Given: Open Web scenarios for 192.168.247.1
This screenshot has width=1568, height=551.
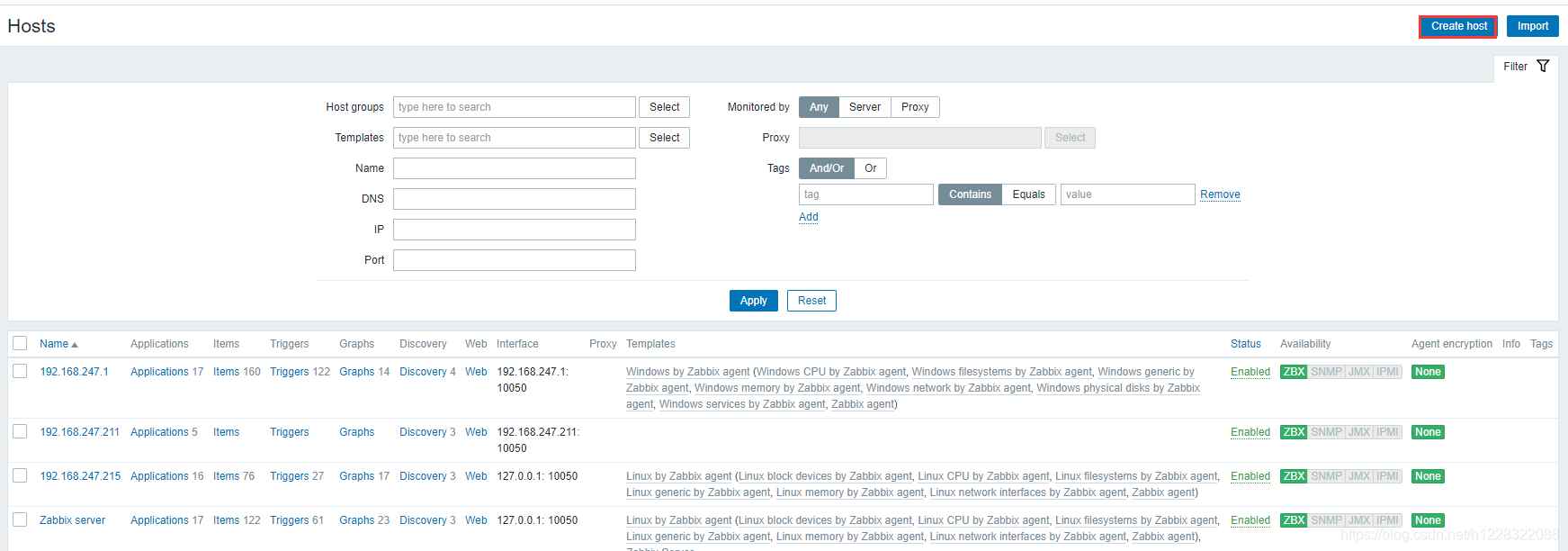Looking at the screenshot, I should (x=476, y=372).
